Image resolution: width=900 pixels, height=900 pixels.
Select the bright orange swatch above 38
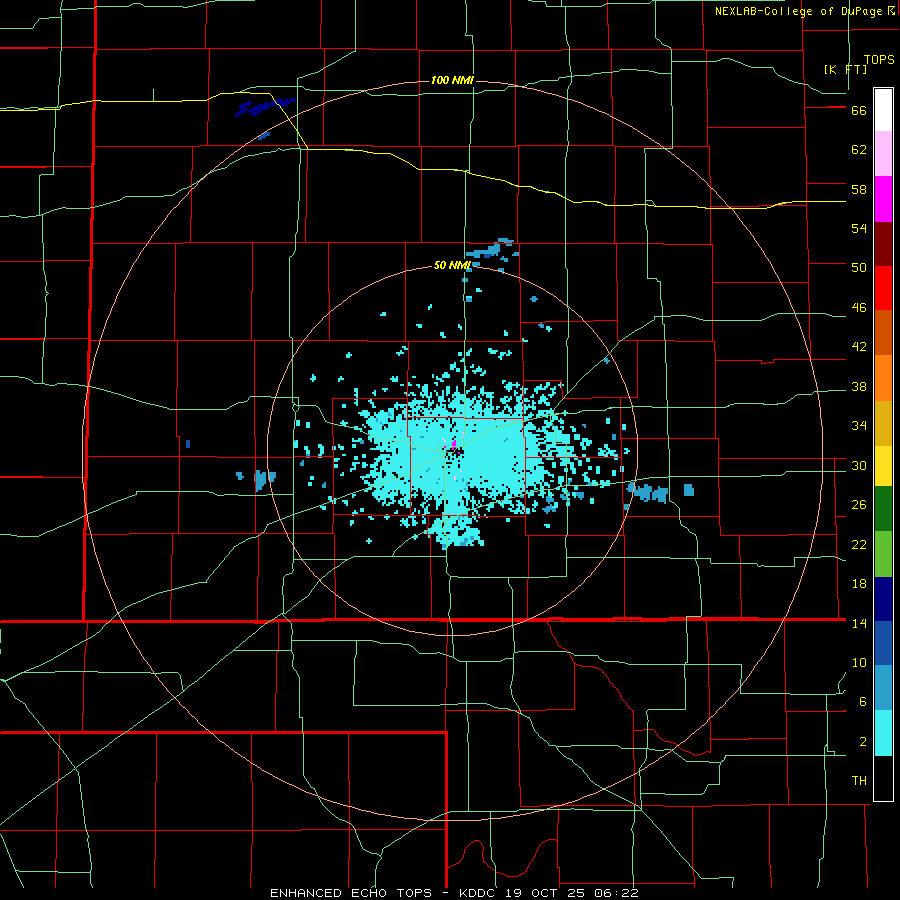click(883, 377)
